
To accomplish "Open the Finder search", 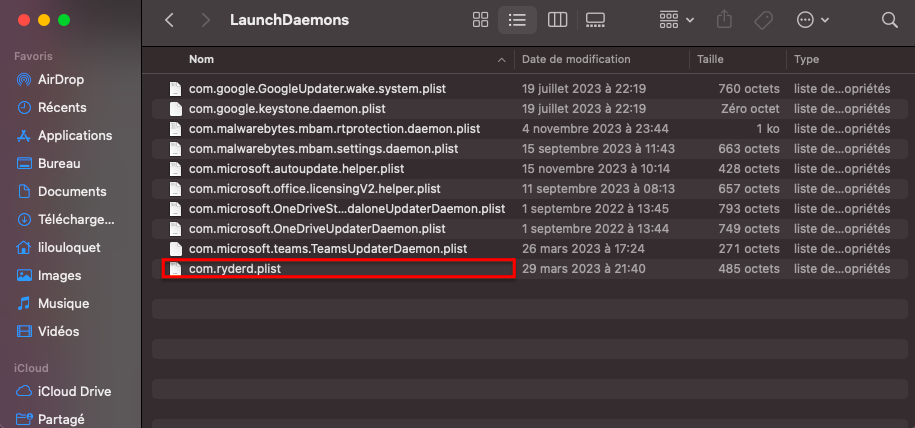I will coord(889,20).
